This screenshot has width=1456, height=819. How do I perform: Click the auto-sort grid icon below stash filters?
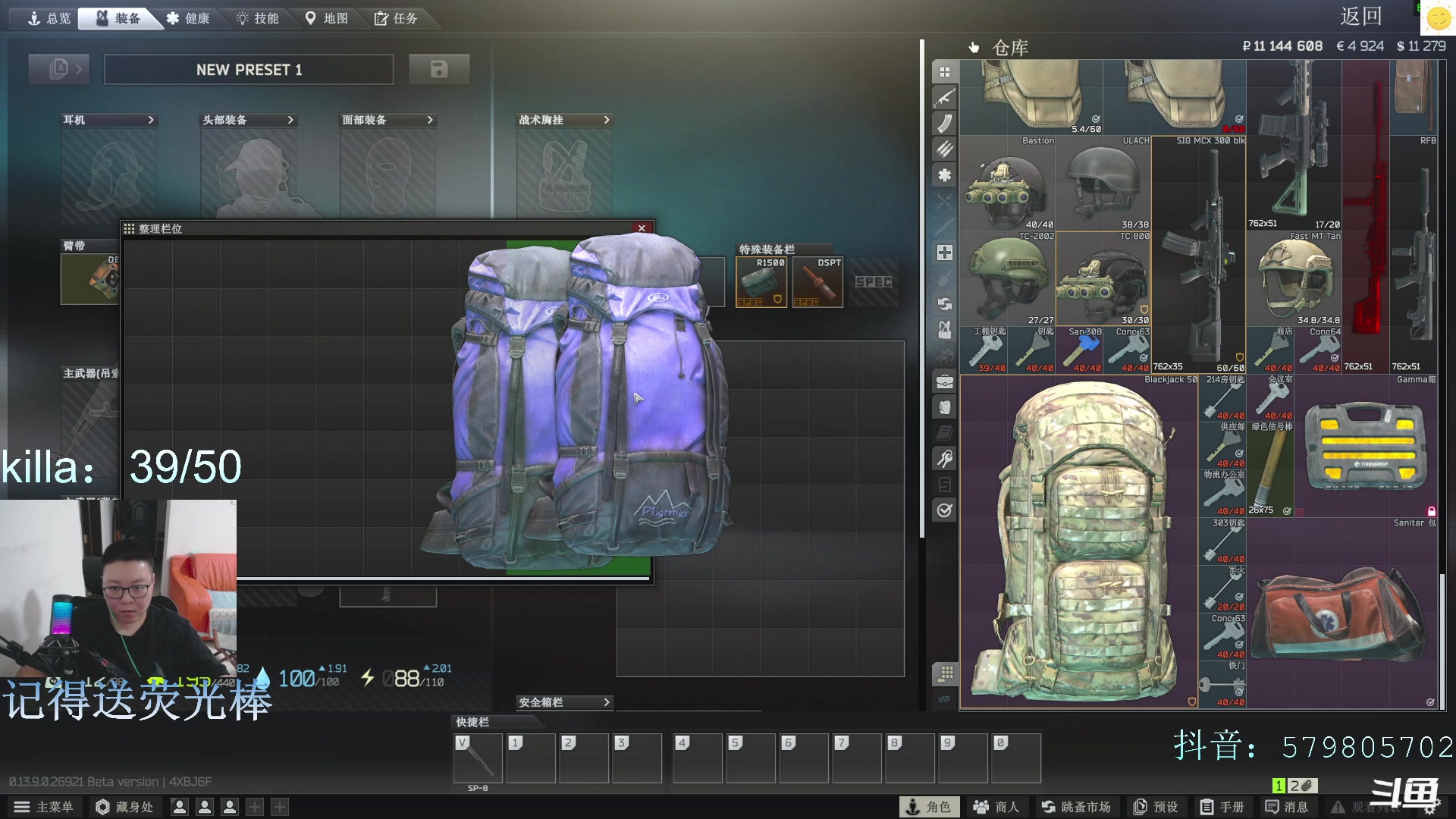946,673
